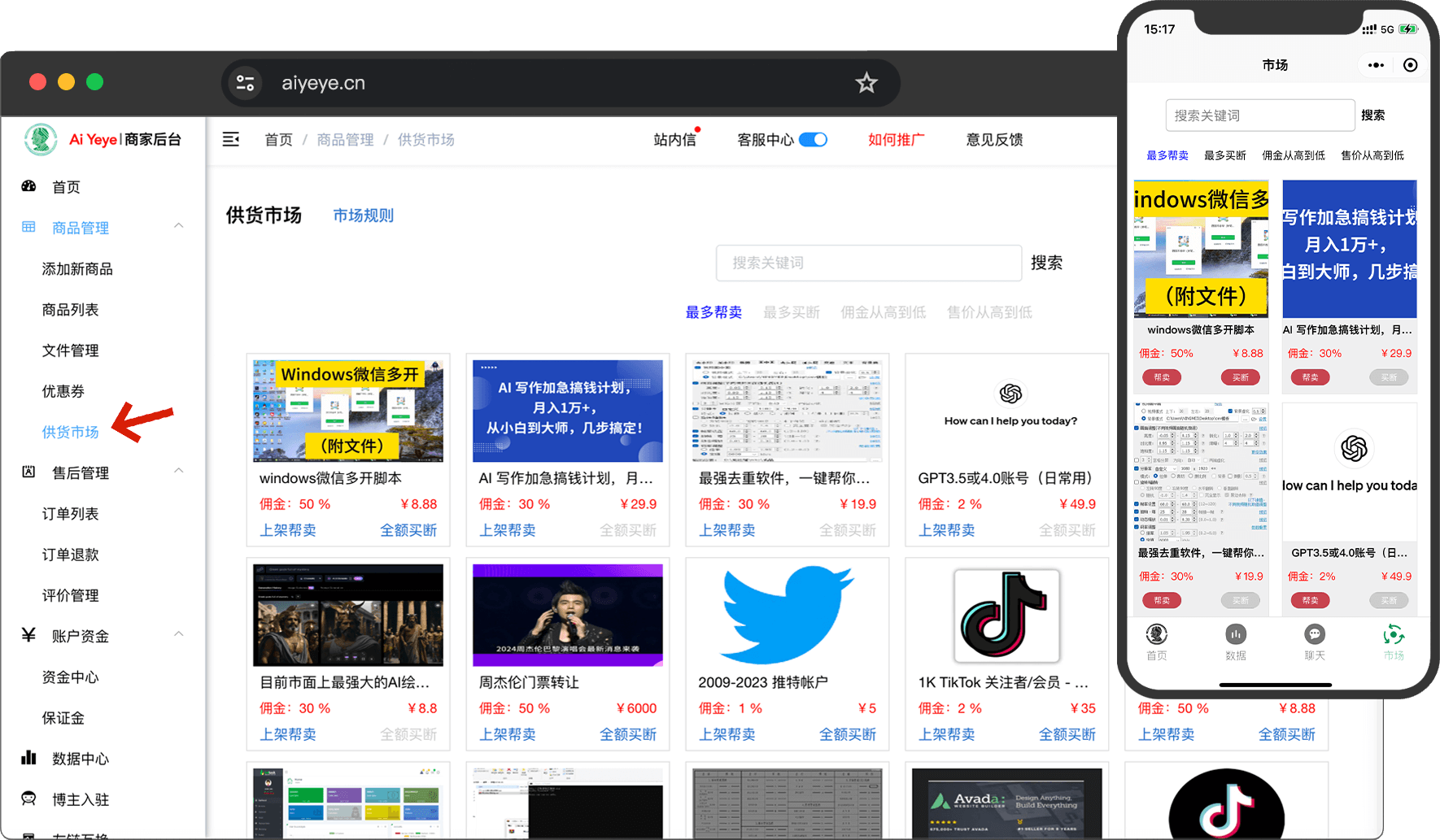Sort by 佣金从高到低 tab on desktop
This screenshot has height=840, width=1440.
point(883,312)
